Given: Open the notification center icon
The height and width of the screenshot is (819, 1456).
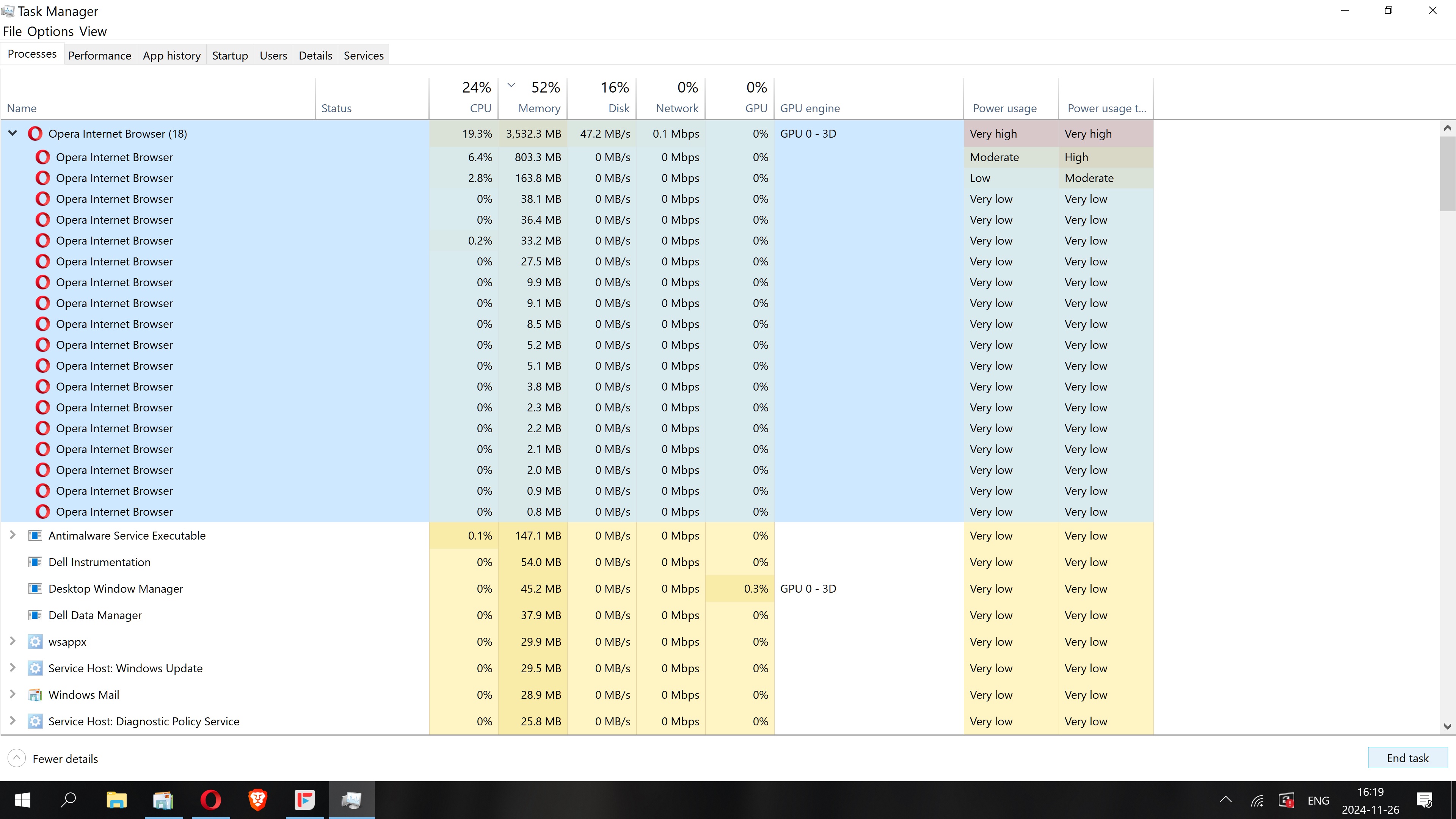Looking at the screenshot, I should coord(1425,800).
